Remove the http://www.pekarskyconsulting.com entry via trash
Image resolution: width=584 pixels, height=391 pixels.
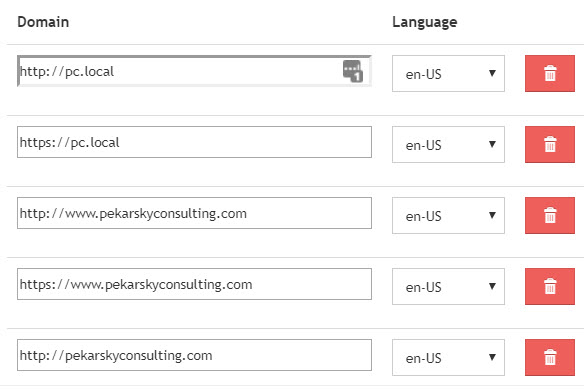click(550, 216)
